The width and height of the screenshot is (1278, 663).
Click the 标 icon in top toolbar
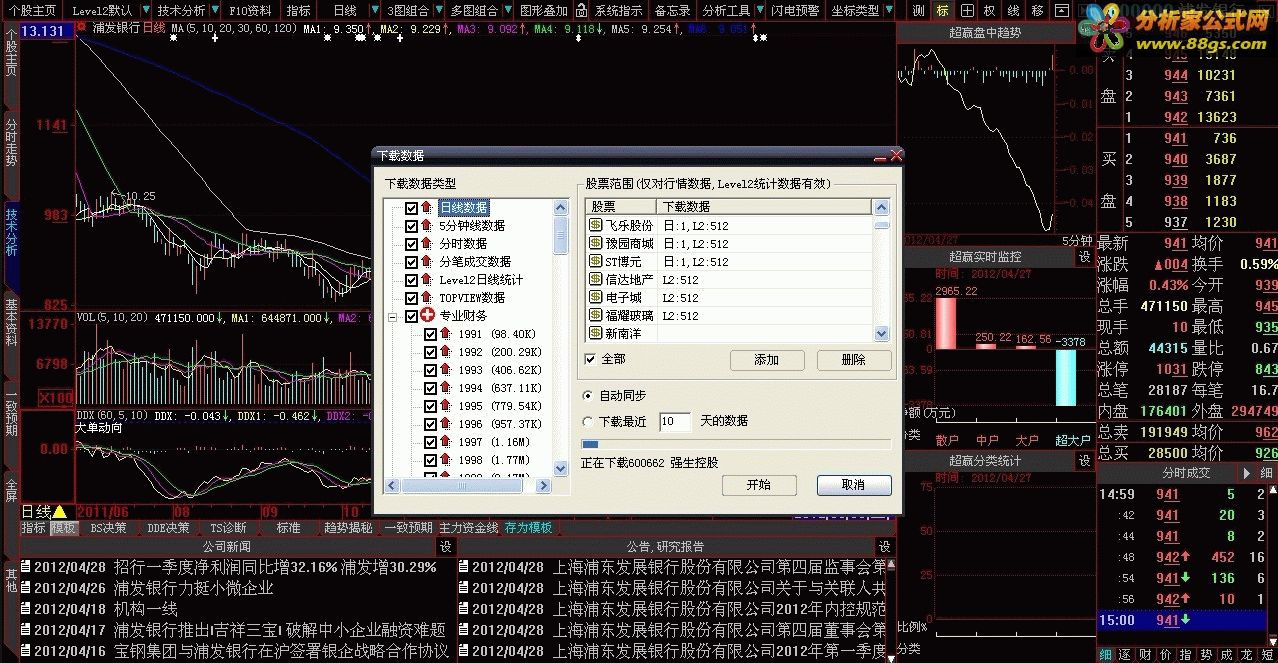(942, 10)
